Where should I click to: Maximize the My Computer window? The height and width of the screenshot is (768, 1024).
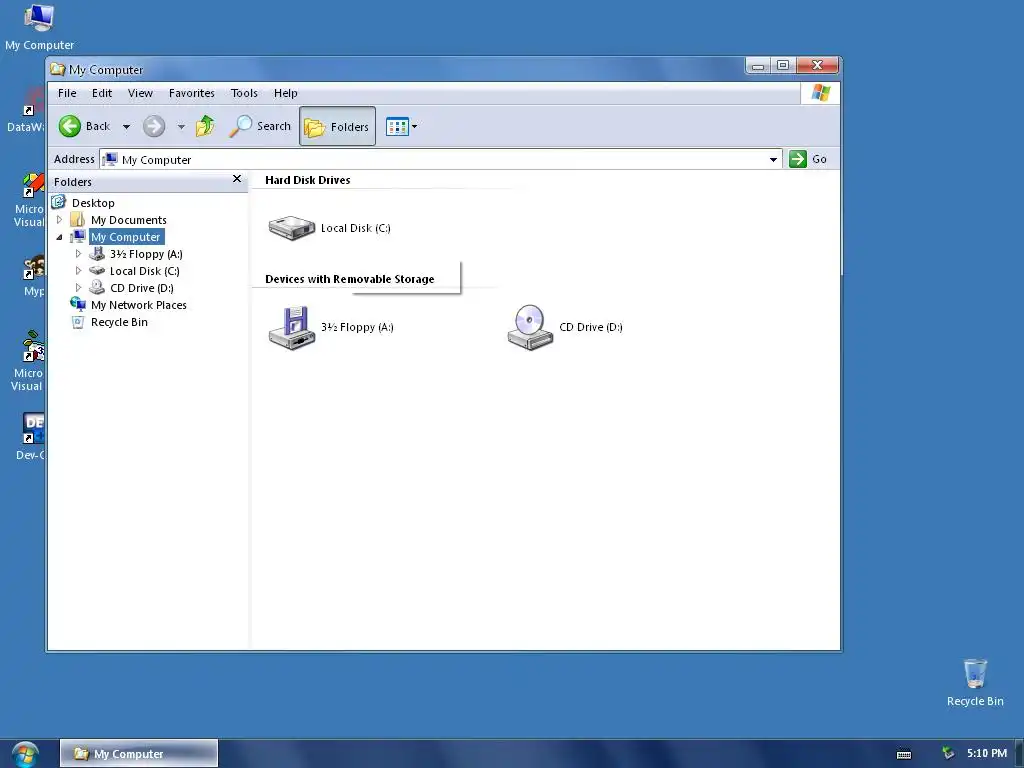click(783, 65)
